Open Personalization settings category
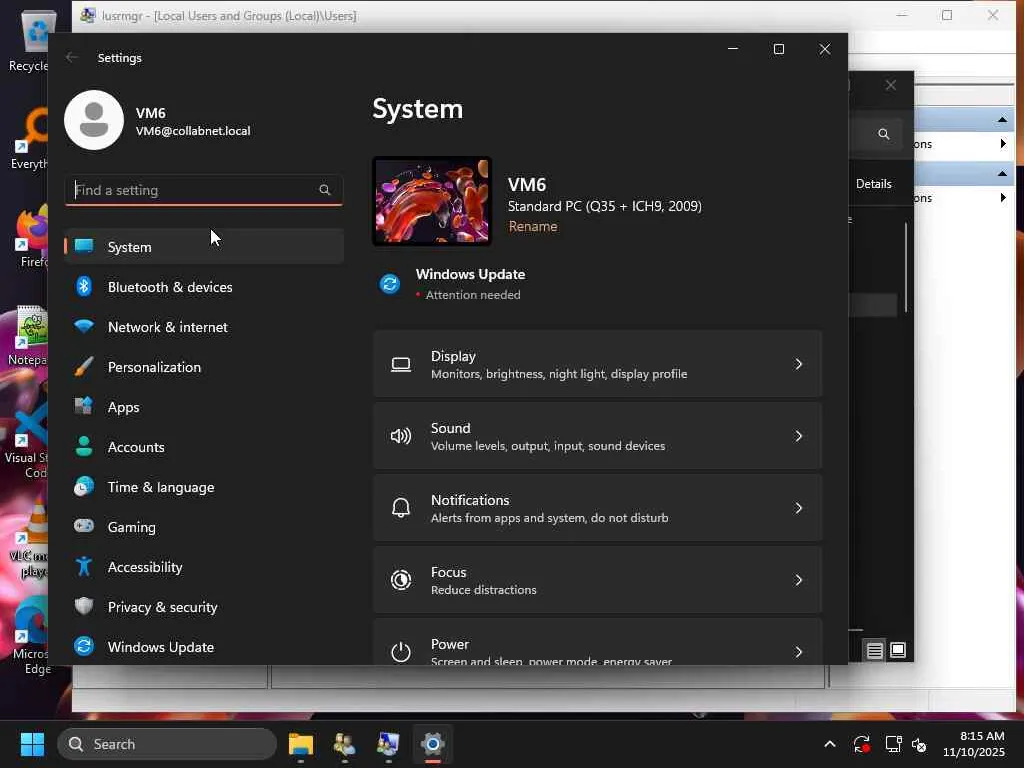1024x768 pixels. [x=204, y=367]
